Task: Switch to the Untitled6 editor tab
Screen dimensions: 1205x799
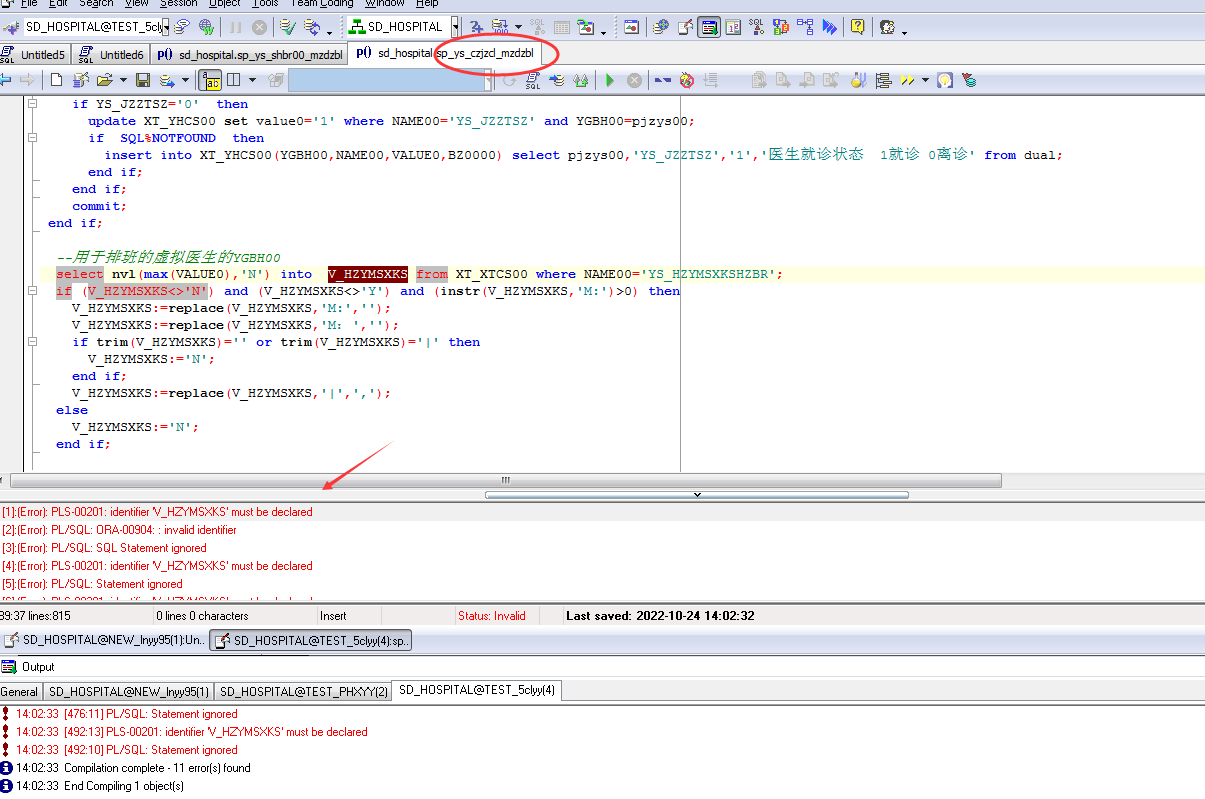Action: (x=112, y=54)
